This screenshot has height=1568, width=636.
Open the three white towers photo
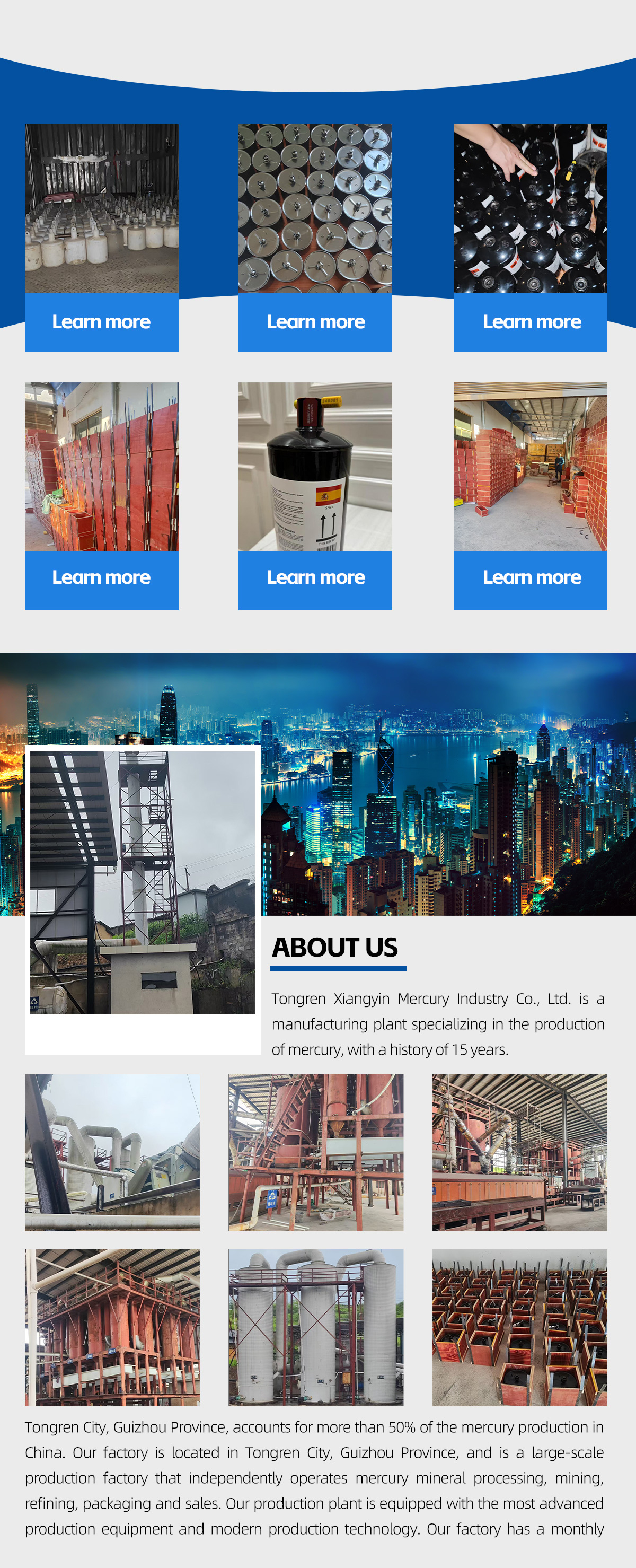(x=316, y=1327)
